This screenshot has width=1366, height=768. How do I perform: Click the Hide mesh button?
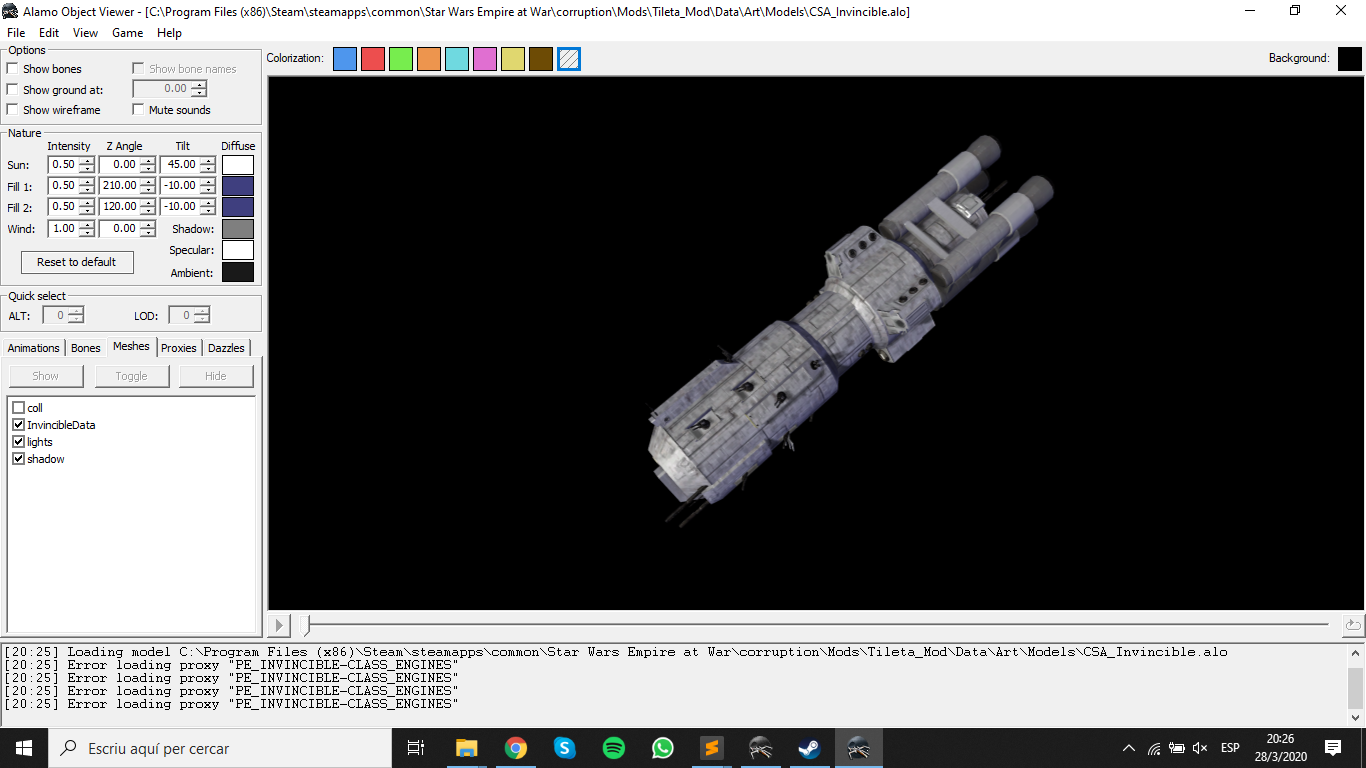coord(216,376)
